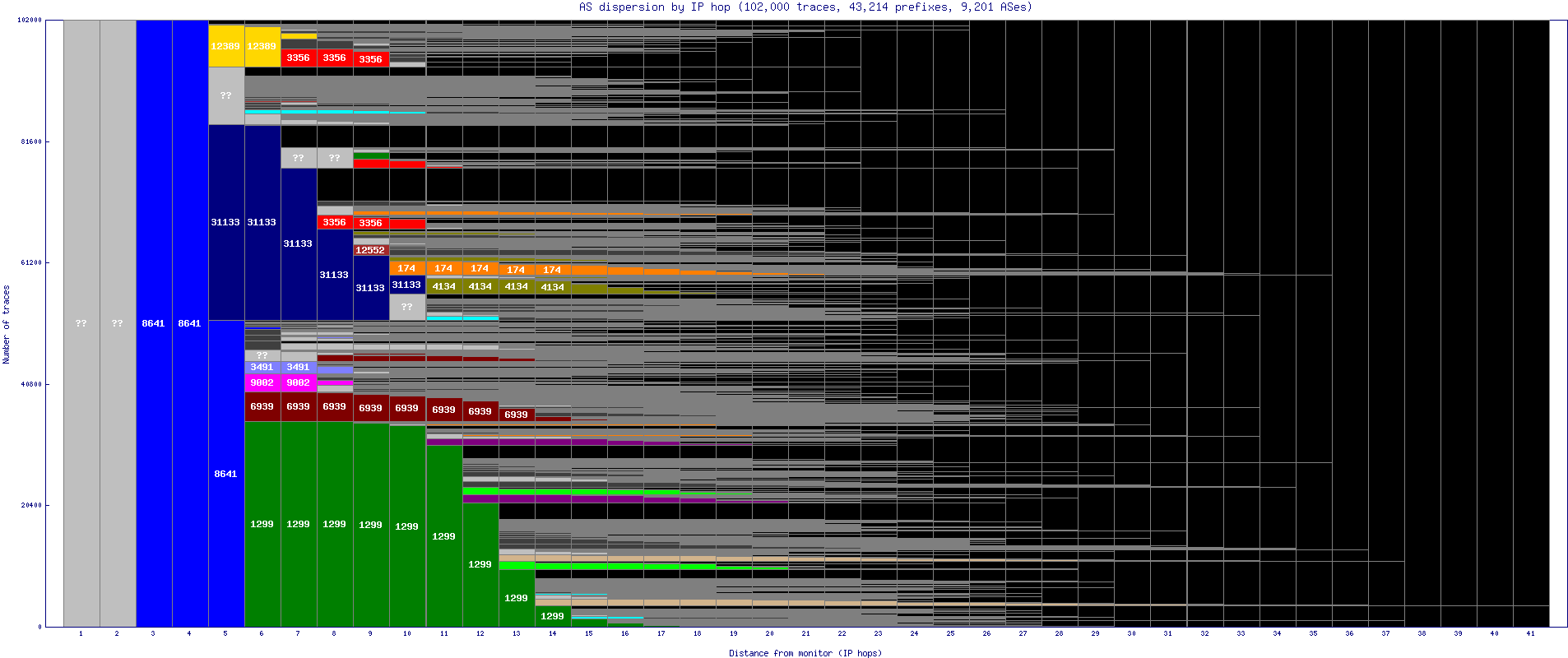Select the gray '??' bar at hop 1
The image size is (1568, 658).
pyautogui.click(x=81, y=323)
